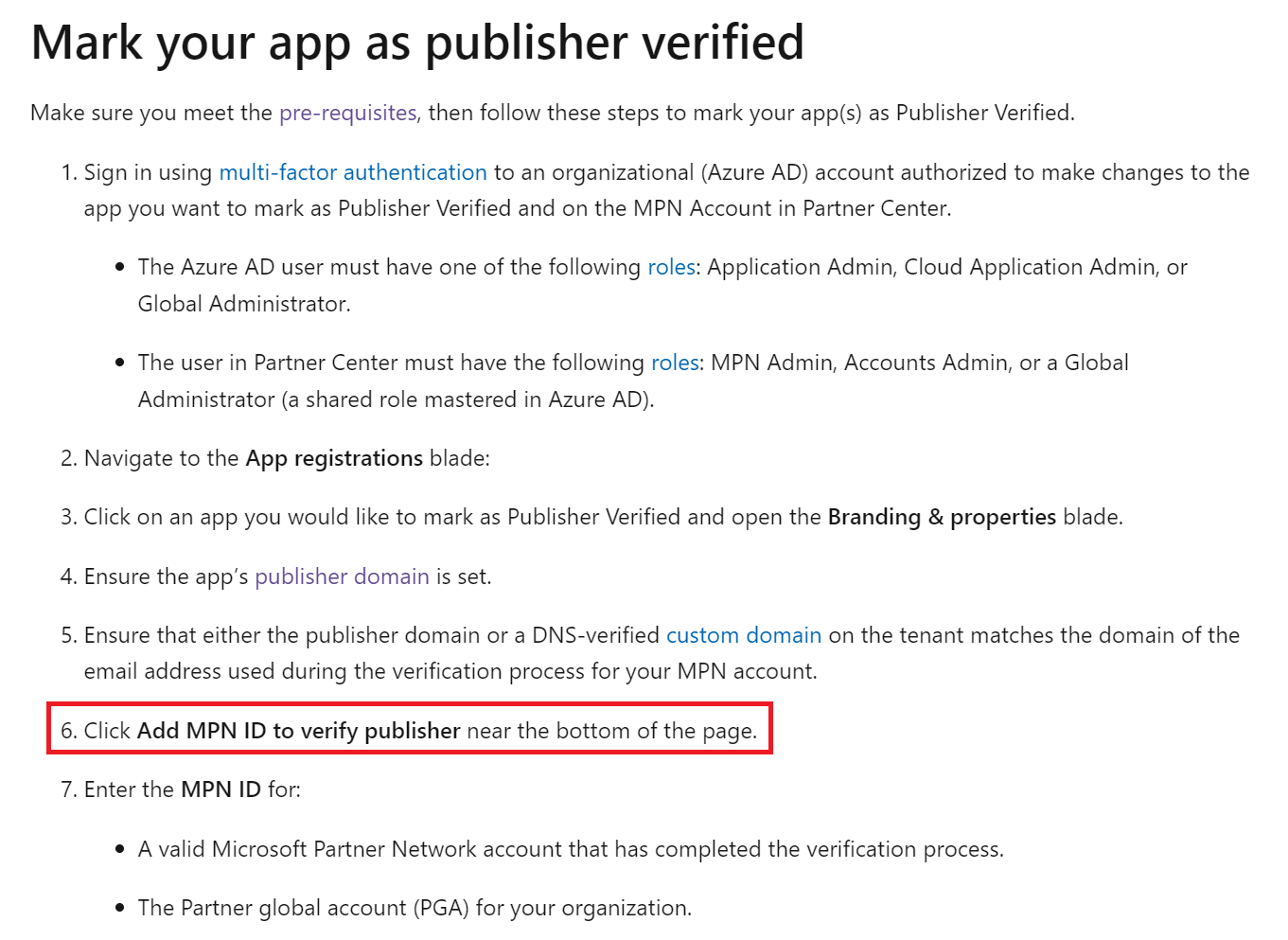Click the Partner global account bullet point

(415, 908)
